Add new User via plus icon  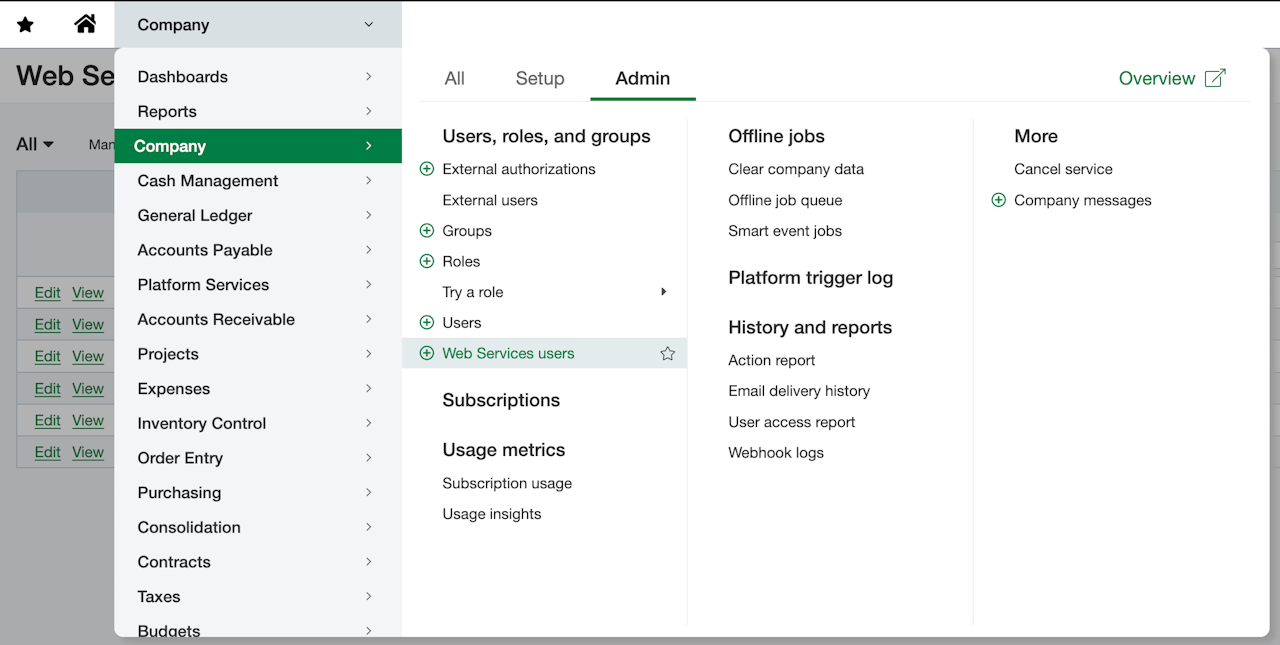pos(427,322)
